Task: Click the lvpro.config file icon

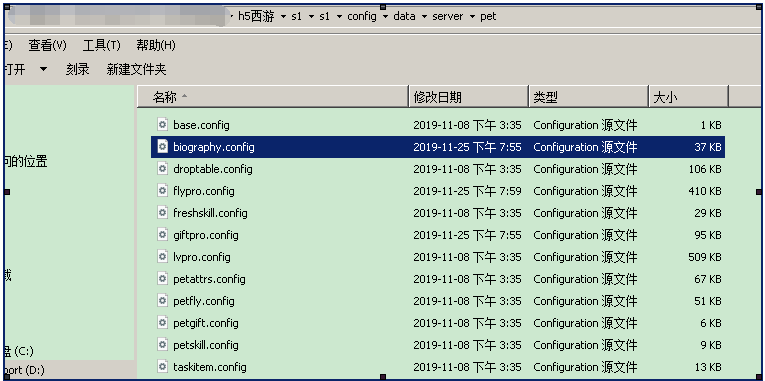Action: (162, 256)
